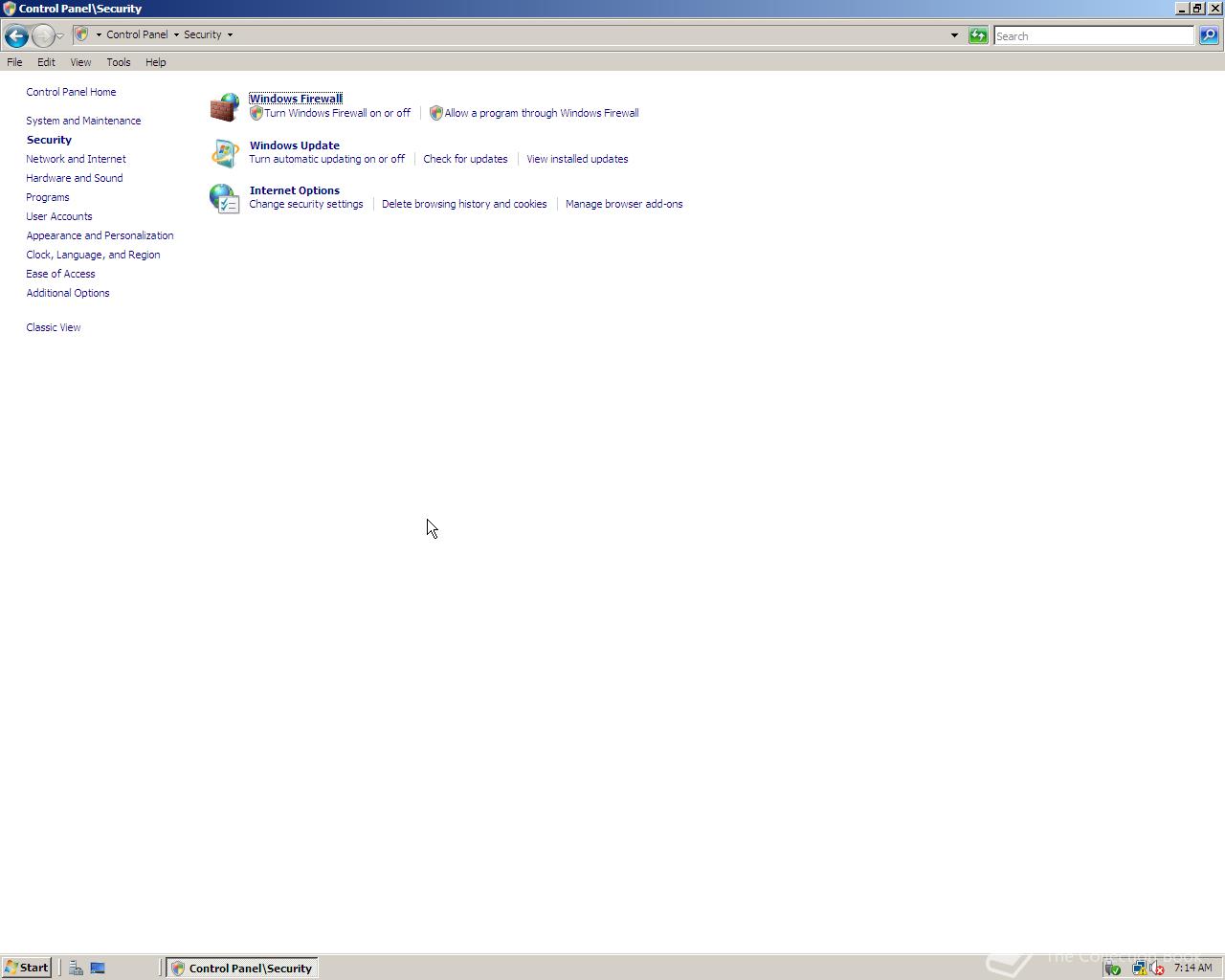Expand the Security breadcrumb arrow
This screenshot has height=980, width=1225.
(x=230, y=34)
